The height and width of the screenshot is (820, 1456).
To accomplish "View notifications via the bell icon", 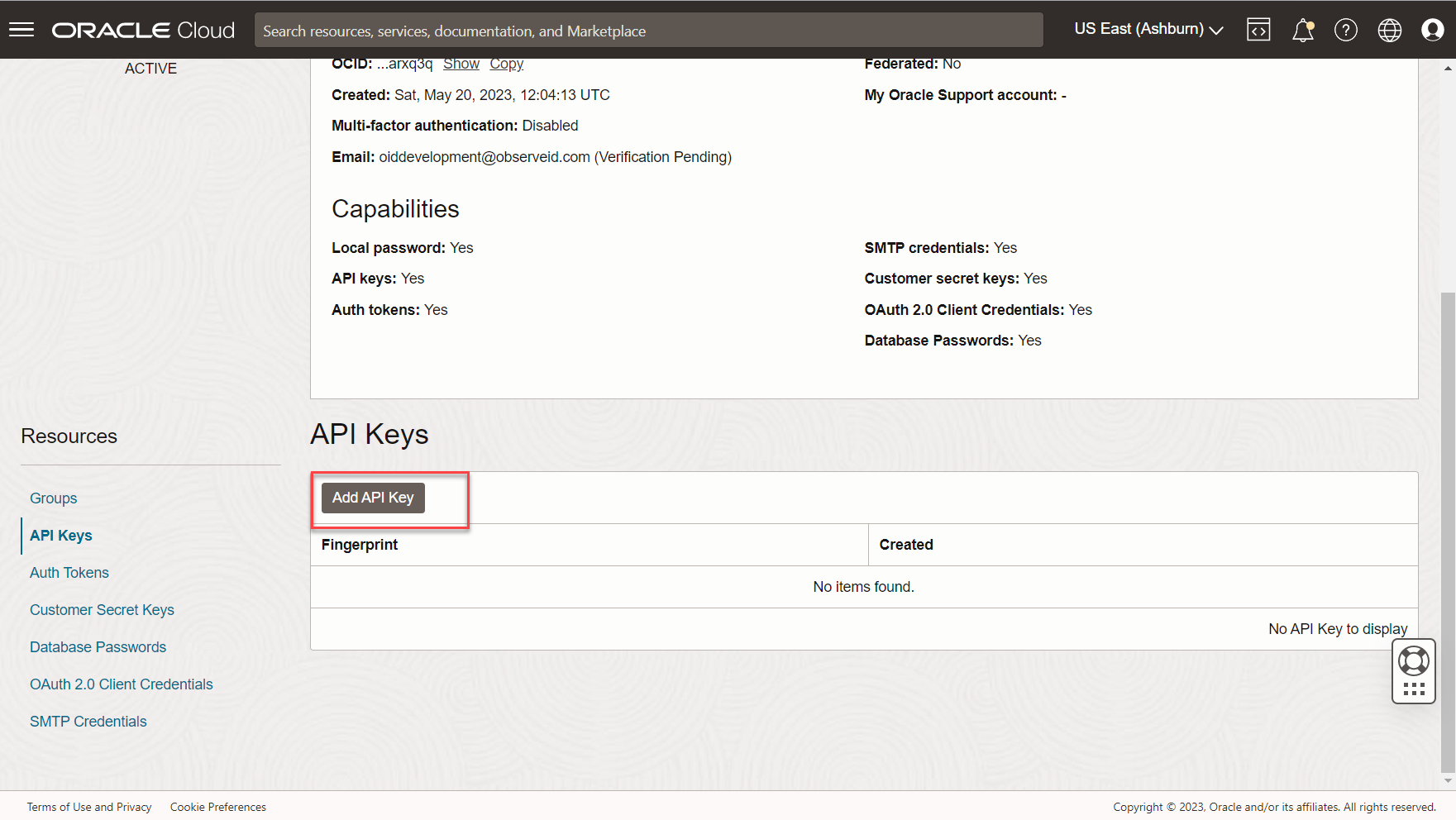I will (1302, 30).
